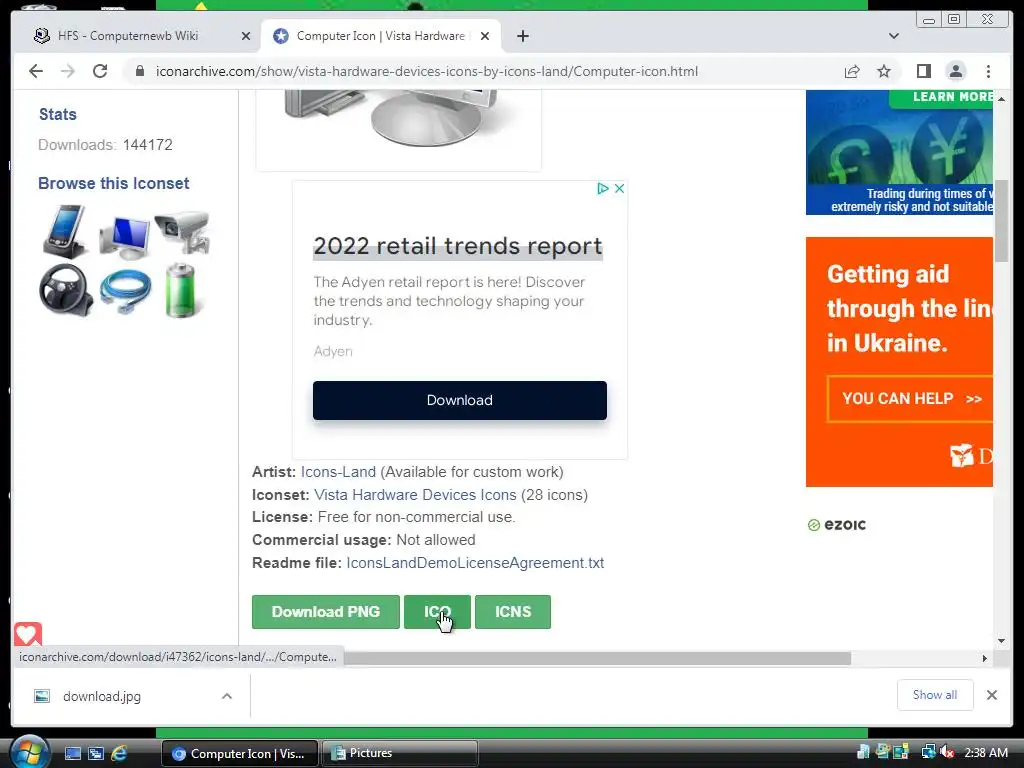Viewport: 1024px width, 768px height.
Task: Click the Browse this Iconset heading
Action: (114, 184)
